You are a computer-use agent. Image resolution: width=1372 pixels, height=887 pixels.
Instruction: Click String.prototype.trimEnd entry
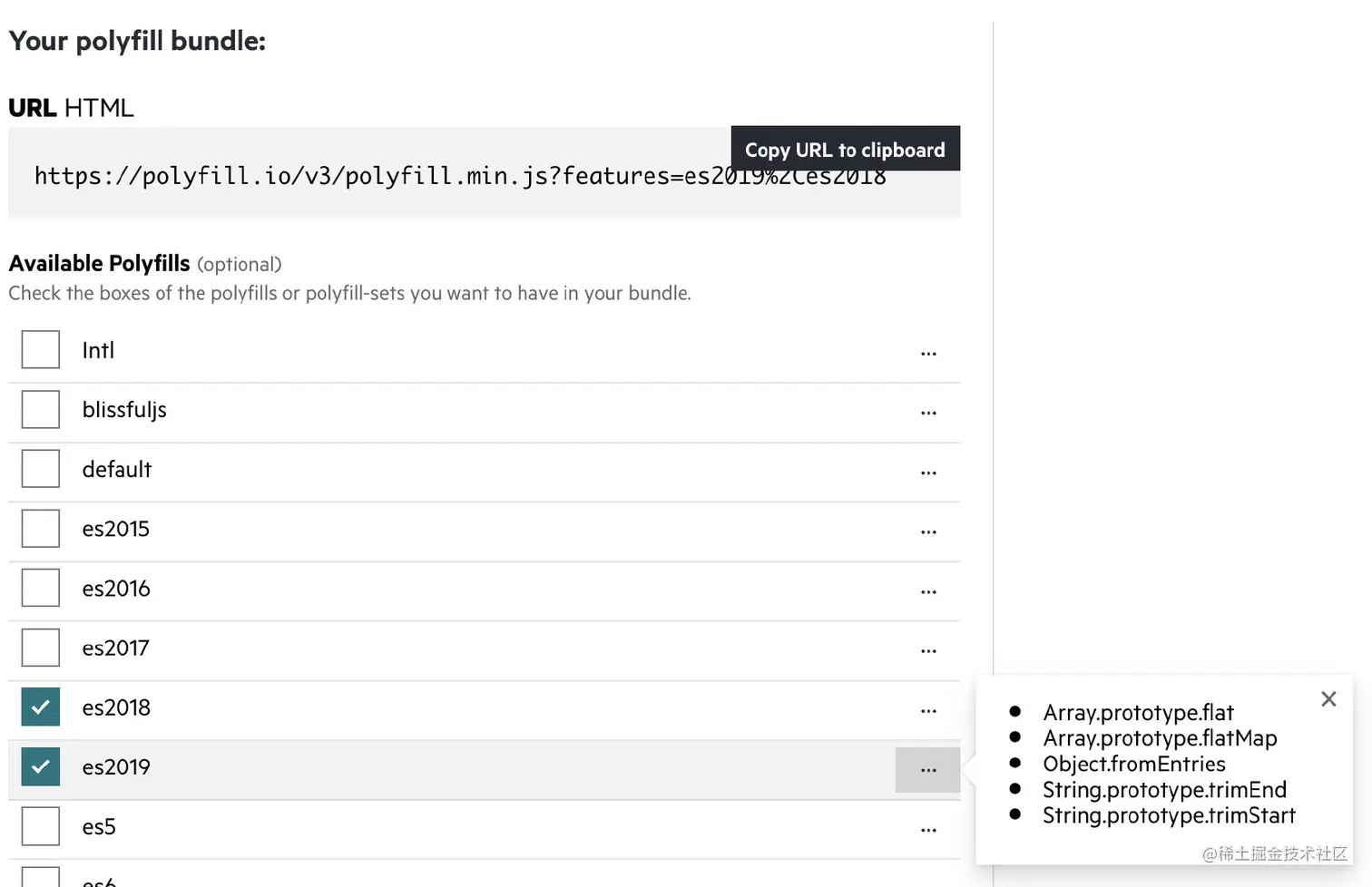click(1164, 789)
